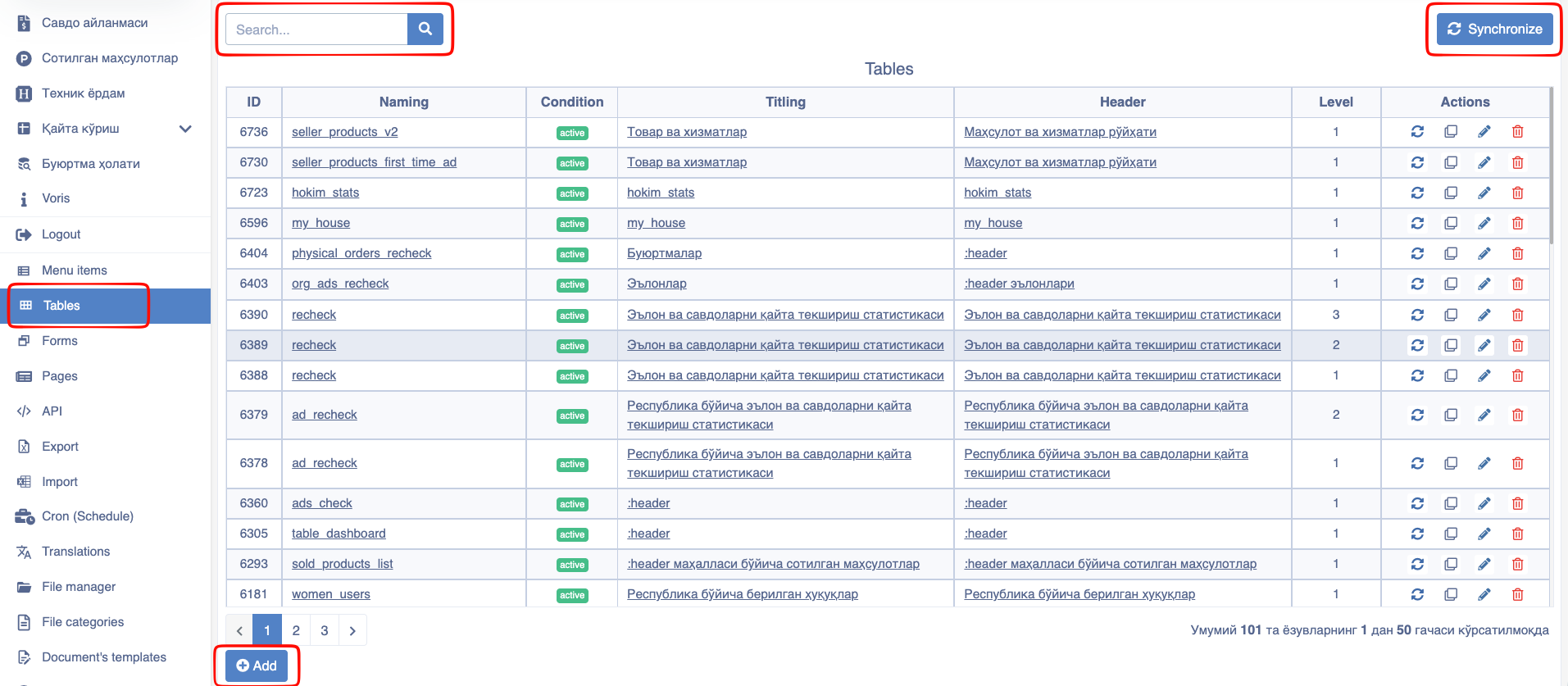Edit row 6730 pencil icon
Screen dimensions: 1568x686
[x=1484, y=162]
